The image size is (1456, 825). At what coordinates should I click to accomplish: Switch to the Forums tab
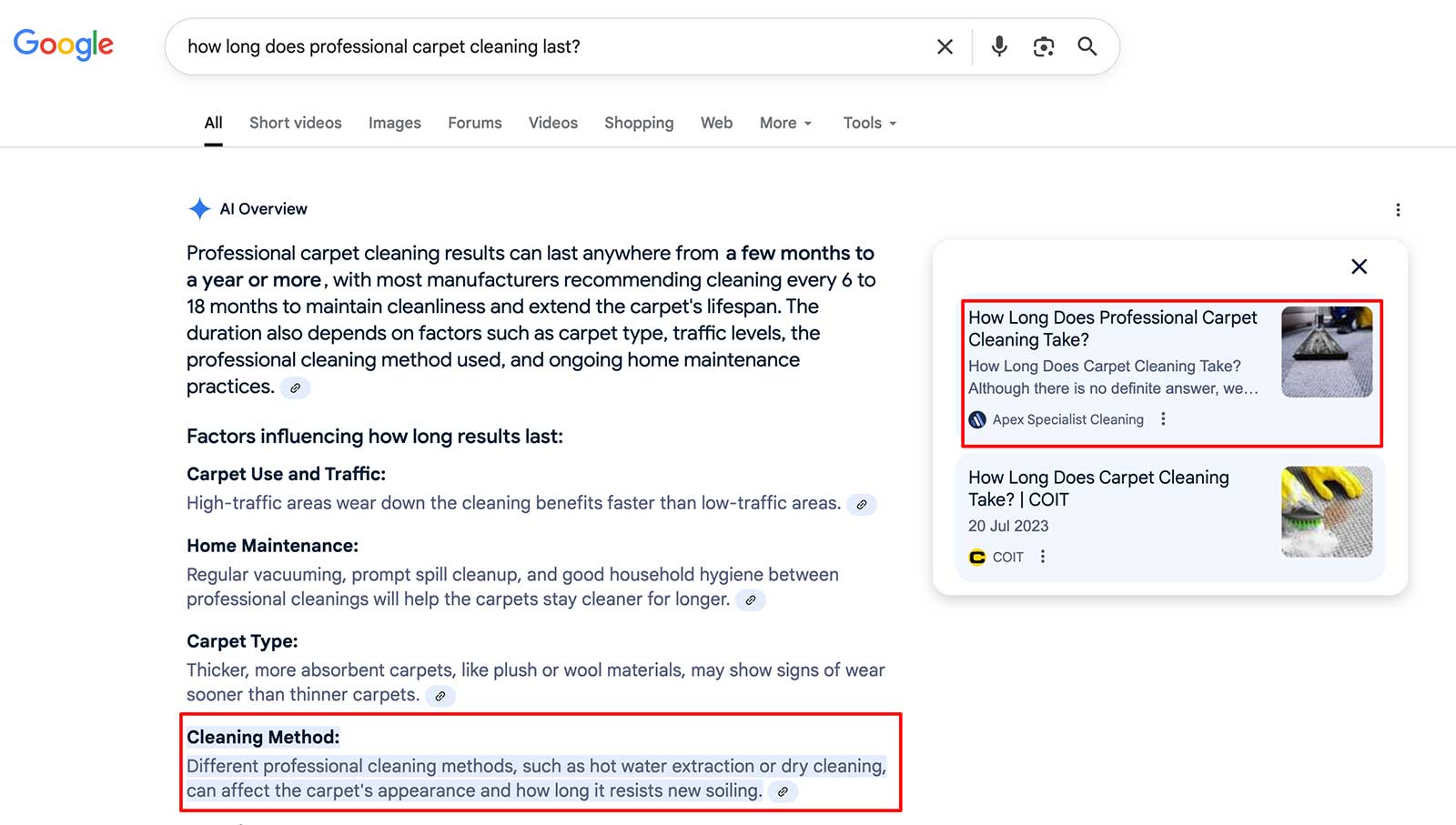click(x=474, y=123)
